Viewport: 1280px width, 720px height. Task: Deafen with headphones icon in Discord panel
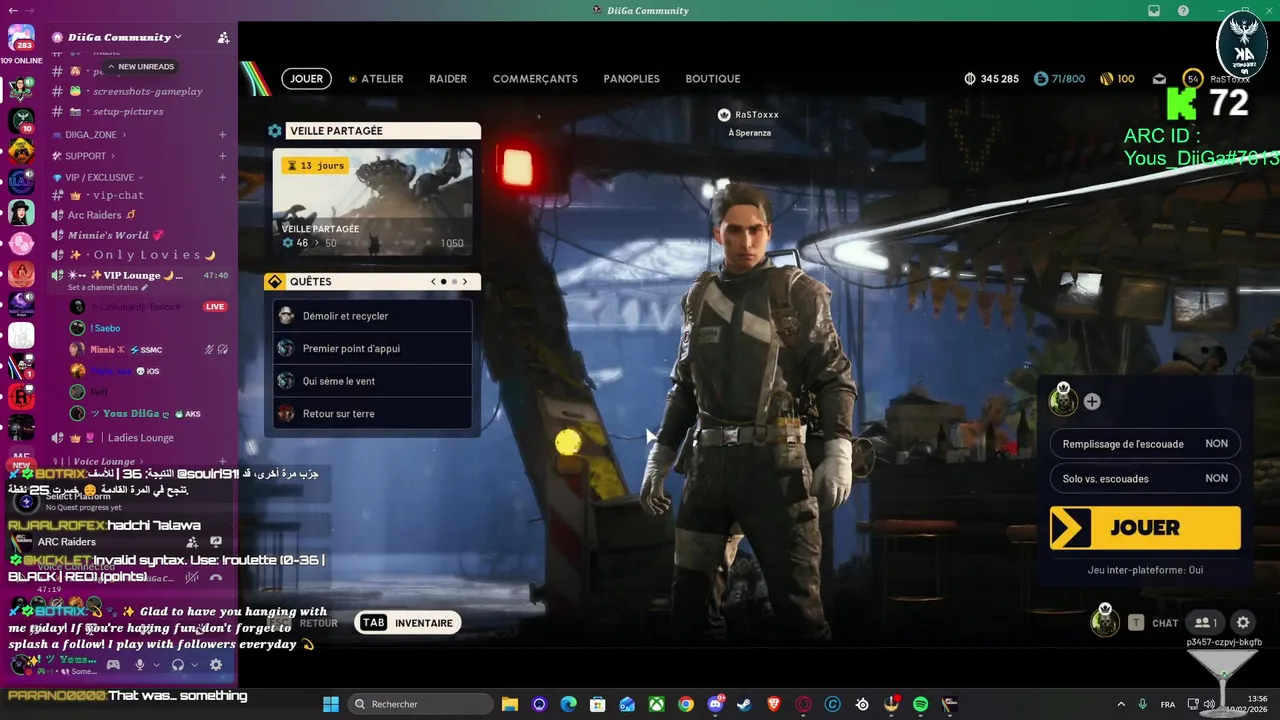click(178, 665)
